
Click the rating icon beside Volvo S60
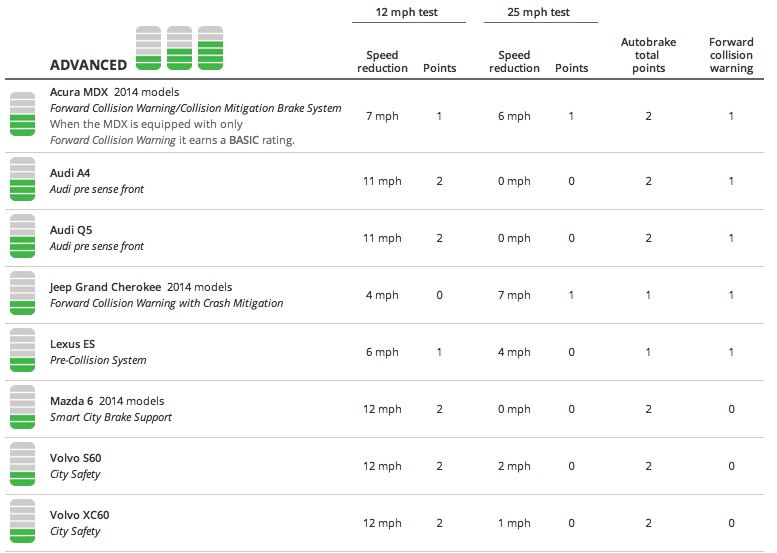tap(22, 464)
